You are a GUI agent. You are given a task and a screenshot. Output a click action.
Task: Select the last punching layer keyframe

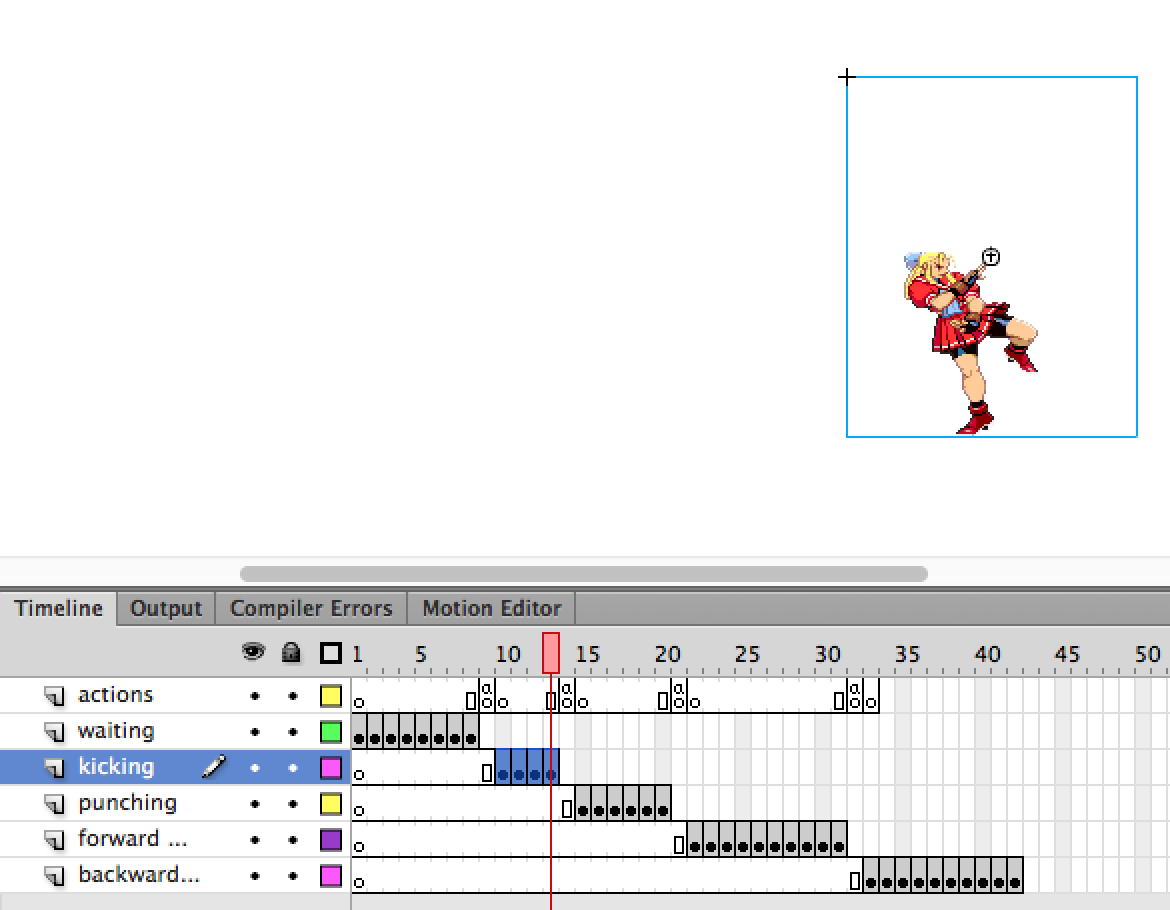pos(663,803)
